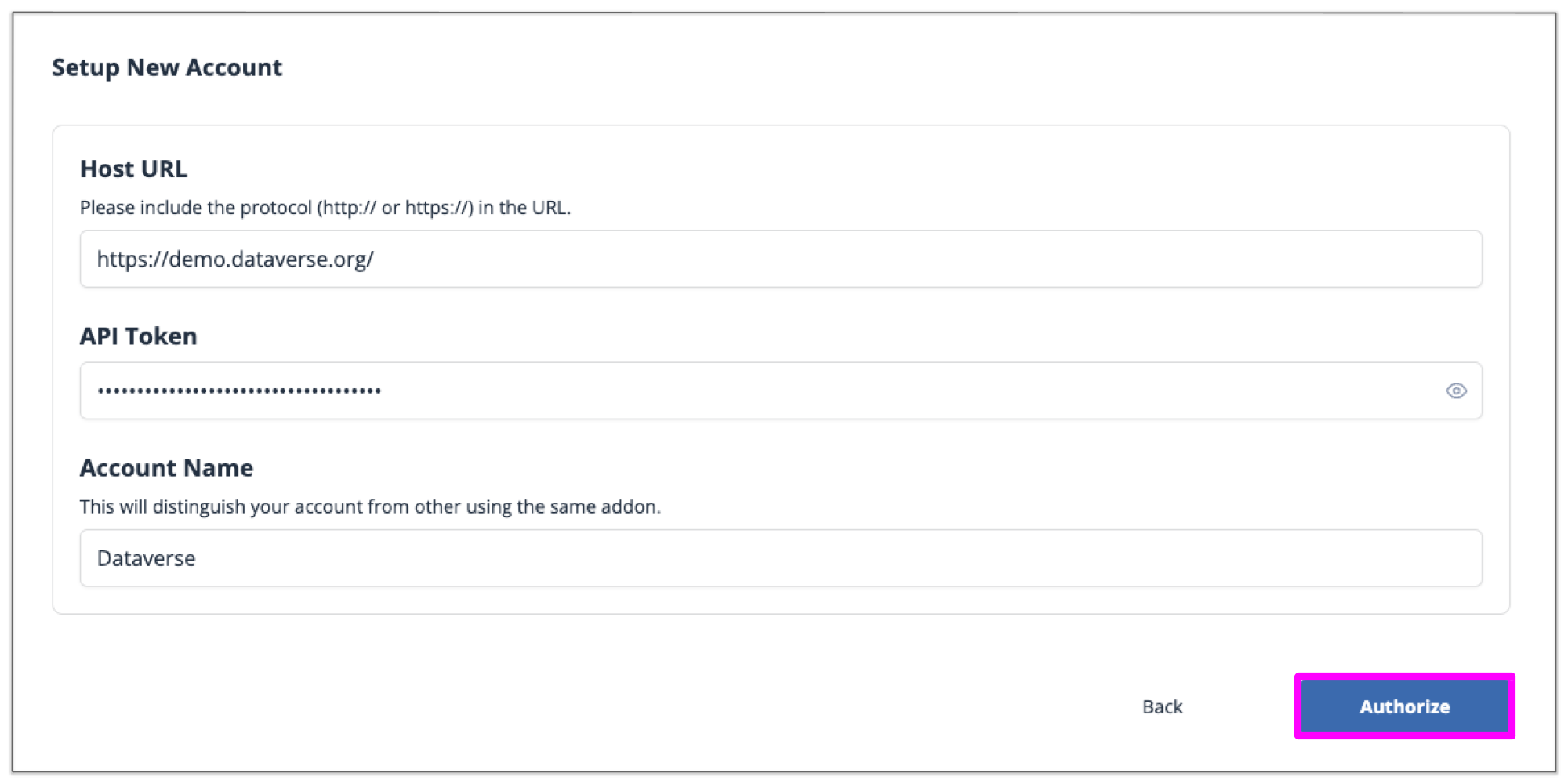Click the account distinguishing helper text
This screenshot has width=1568, height=784.
[369, 506]
